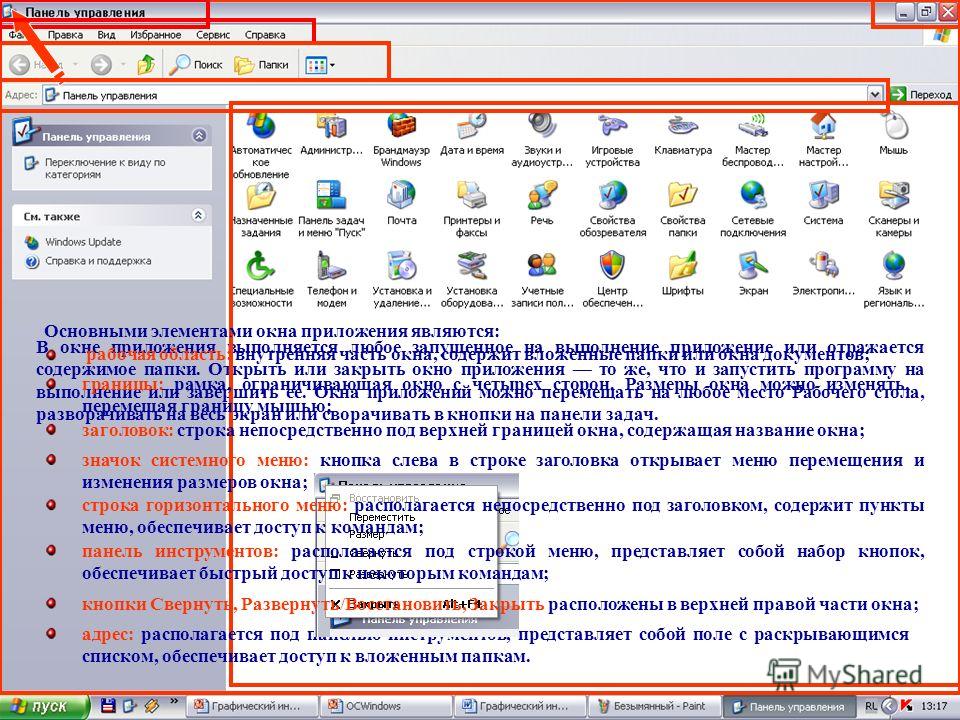Open Установка оборудования icon
The width and height of the screenshot is (960, 720).
tap(471, 266)
